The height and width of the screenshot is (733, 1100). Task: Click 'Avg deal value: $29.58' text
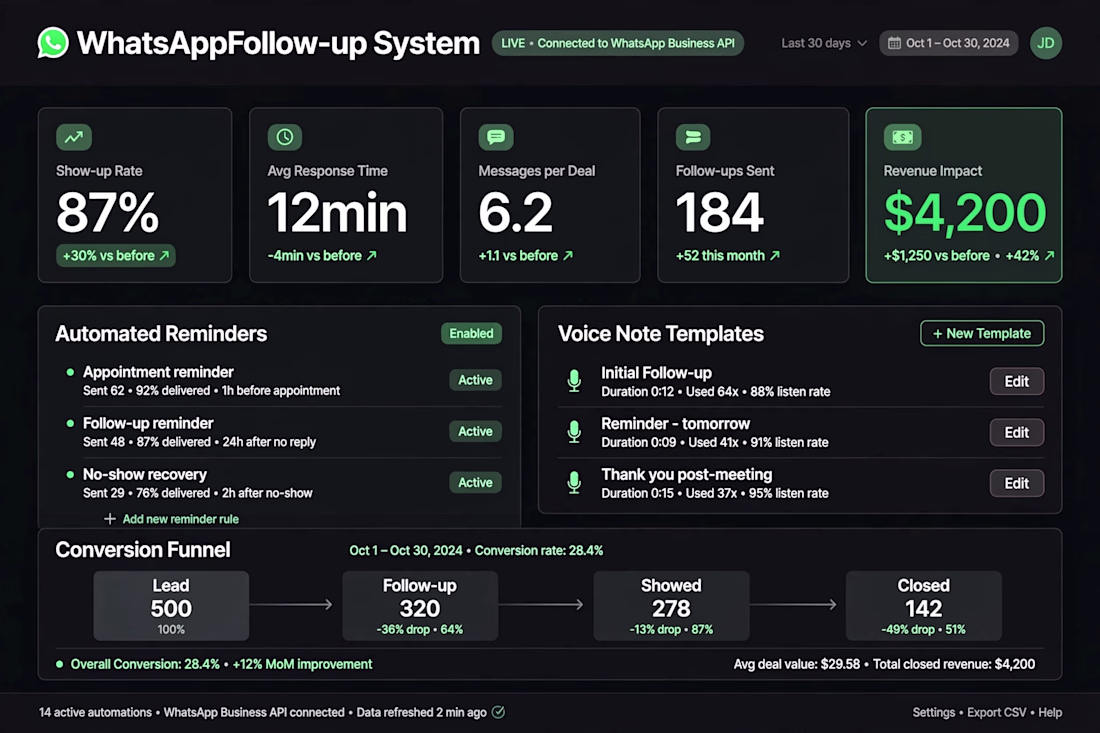797,664
